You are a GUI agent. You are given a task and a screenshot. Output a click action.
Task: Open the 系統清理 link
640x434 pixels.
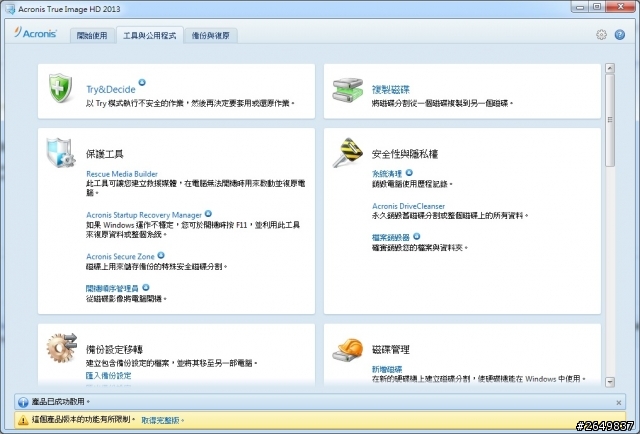click(x=387, y=174)
